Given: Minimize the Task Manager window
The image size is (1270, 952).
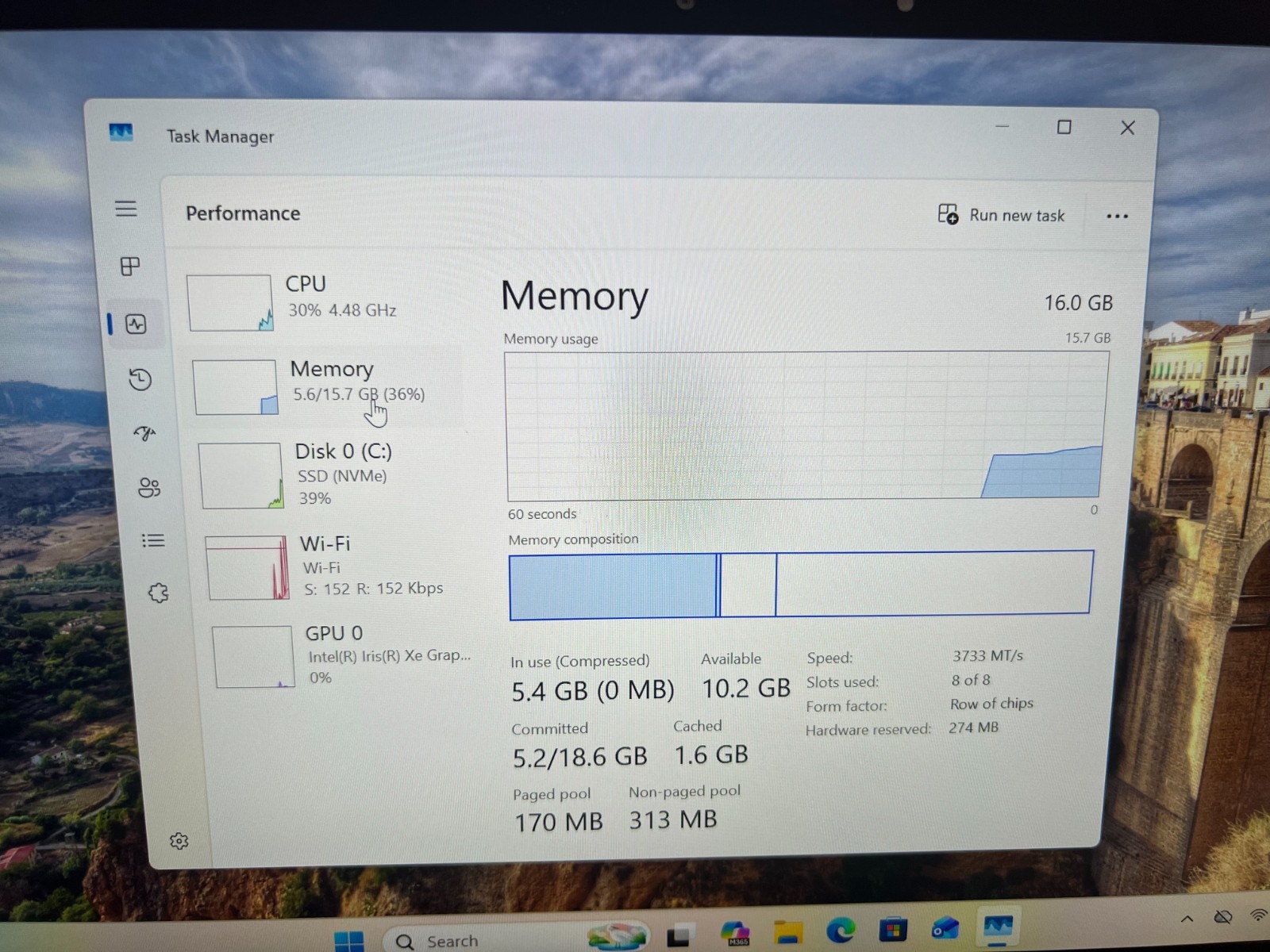Looking at the screenshot, I should coord(1003,126).
